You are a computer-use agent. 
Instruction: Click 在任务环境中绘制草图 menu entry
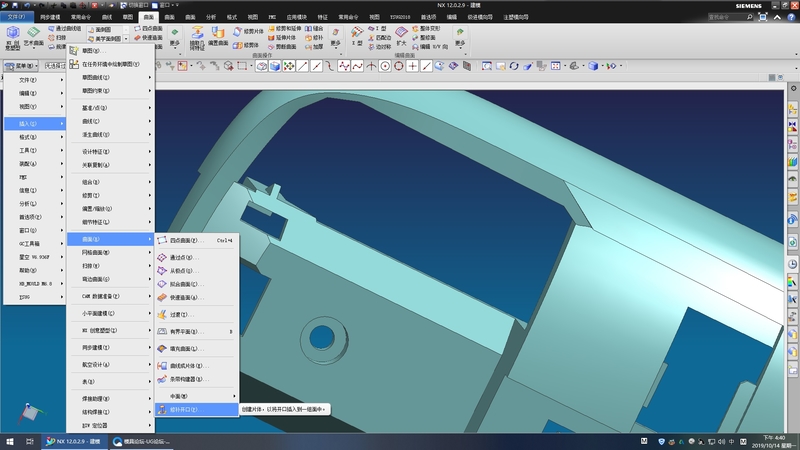click(x=110, y=63)
